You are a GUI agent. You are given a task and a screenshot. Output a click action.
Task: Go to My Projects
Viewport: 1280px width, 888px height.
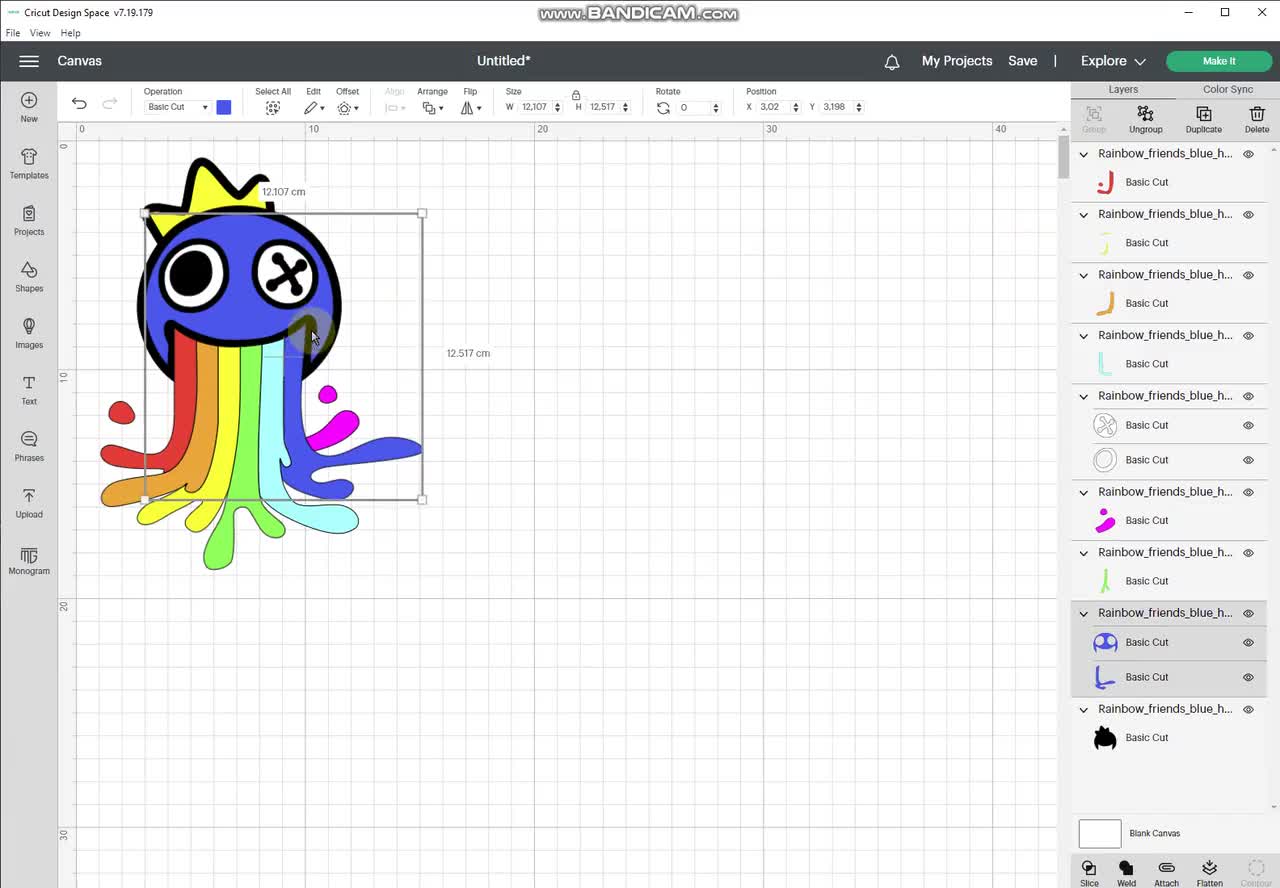pyautogui.click(x=957, y=61)
